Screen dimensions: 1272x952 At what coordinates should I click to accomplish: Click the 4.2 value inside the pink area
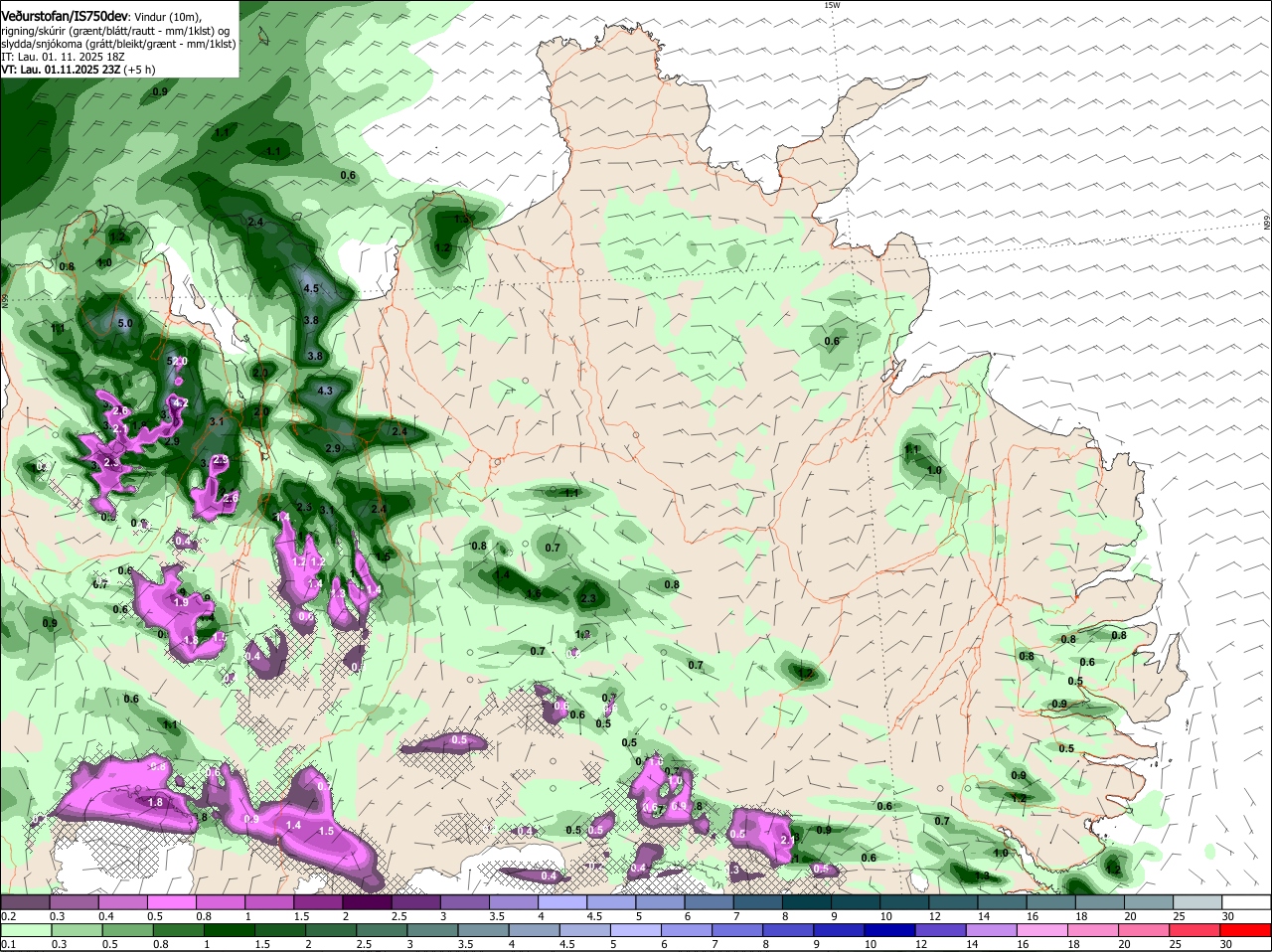181,402
